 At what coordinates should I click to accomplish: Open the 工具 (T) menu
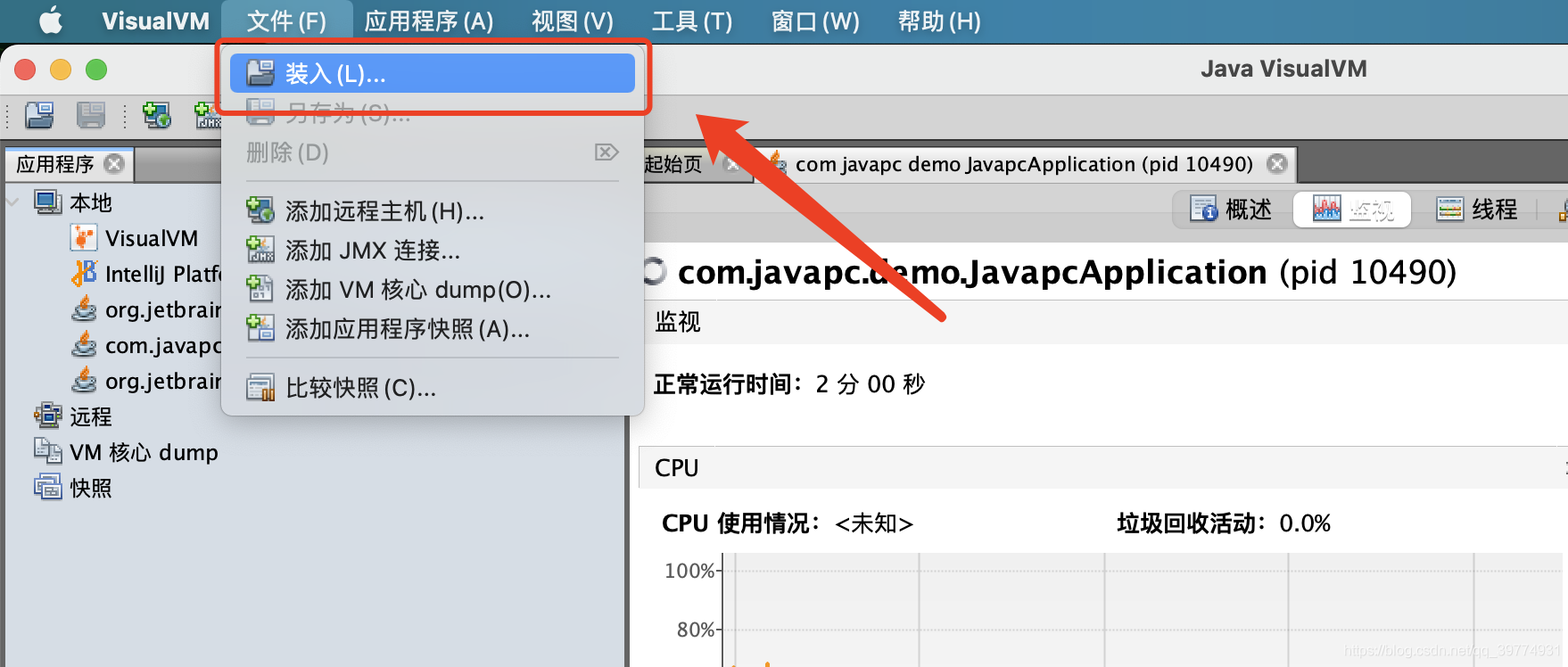(692, 21)
